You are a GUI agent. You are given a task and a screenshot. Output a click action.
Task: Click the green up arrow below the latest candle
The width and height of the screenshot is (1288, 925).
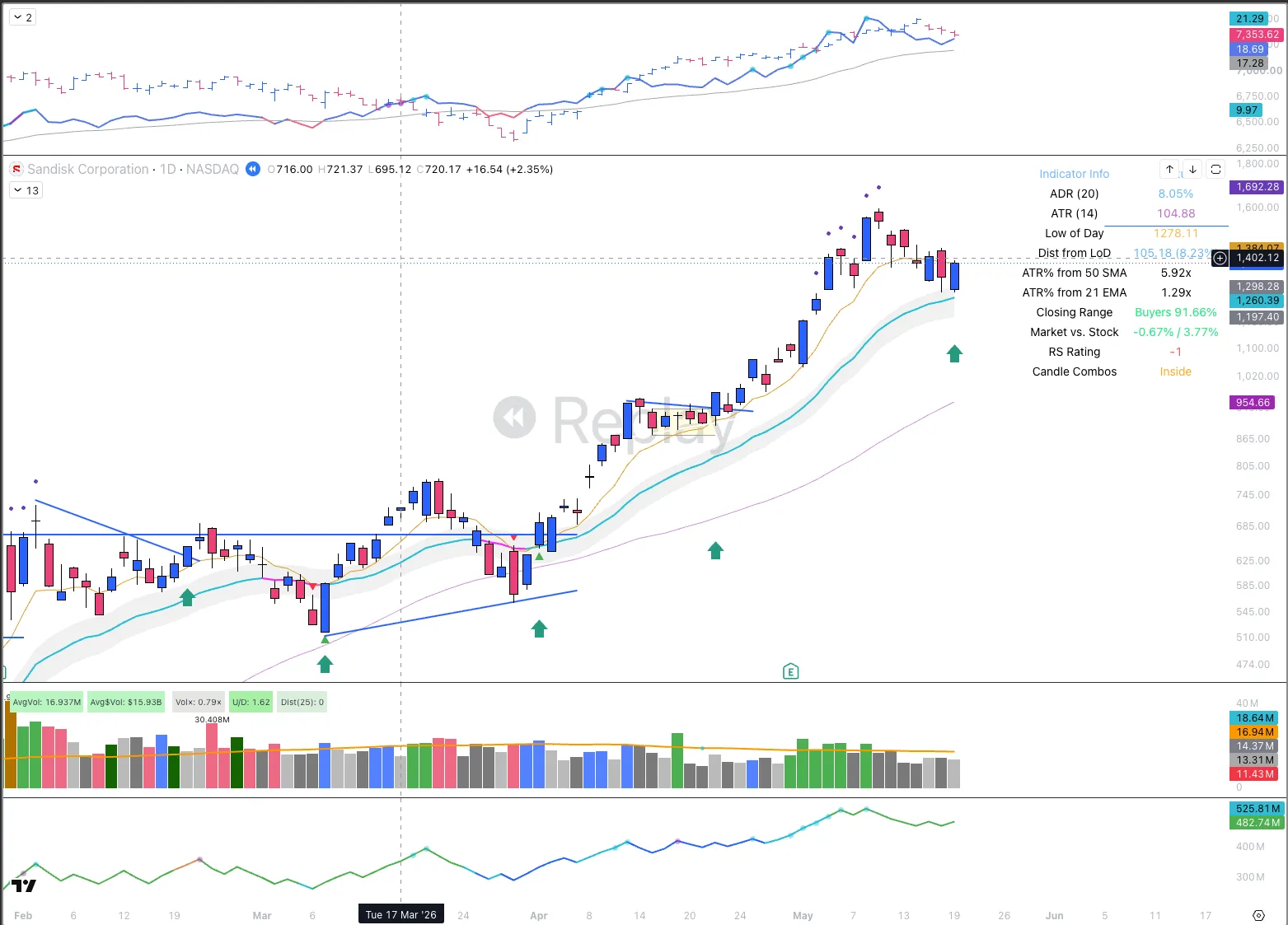[954, 353]
